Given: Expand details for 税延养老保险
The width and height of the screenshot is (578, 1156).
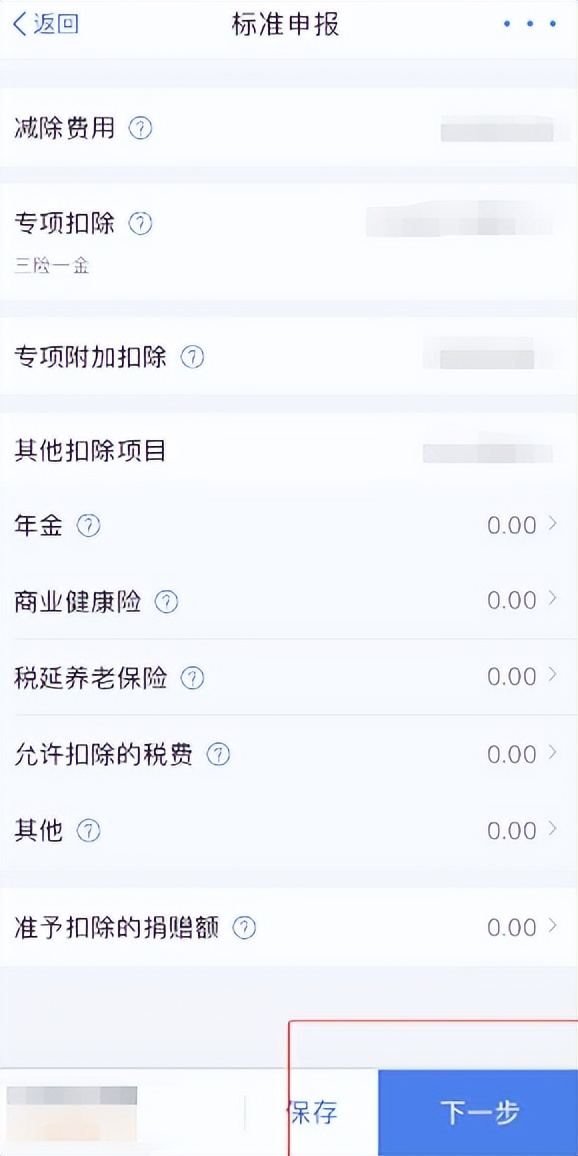Looking at the screenshot, I should click(x=555, y=676).
